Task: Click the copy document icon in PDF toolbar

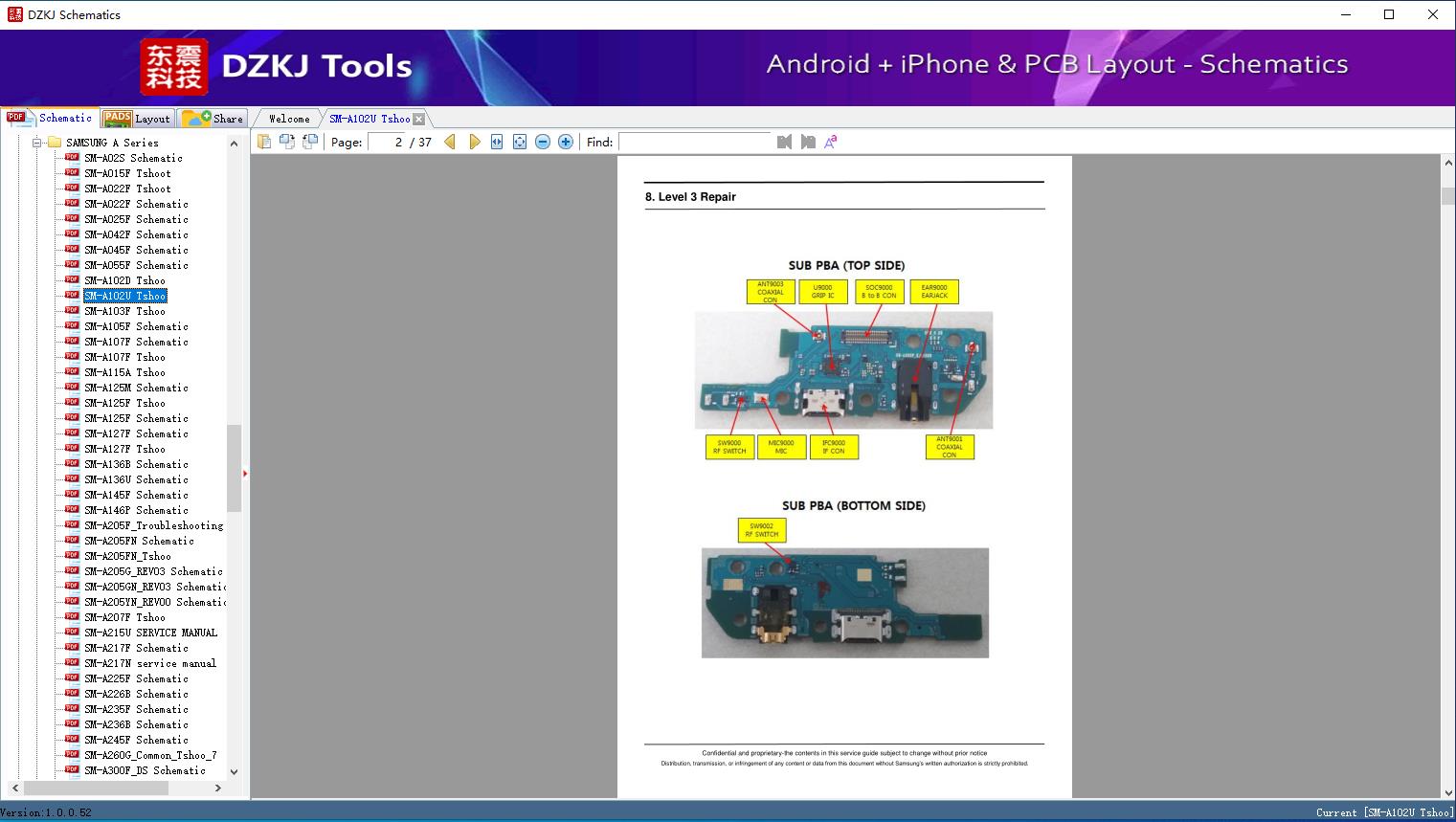Action: 263,142
